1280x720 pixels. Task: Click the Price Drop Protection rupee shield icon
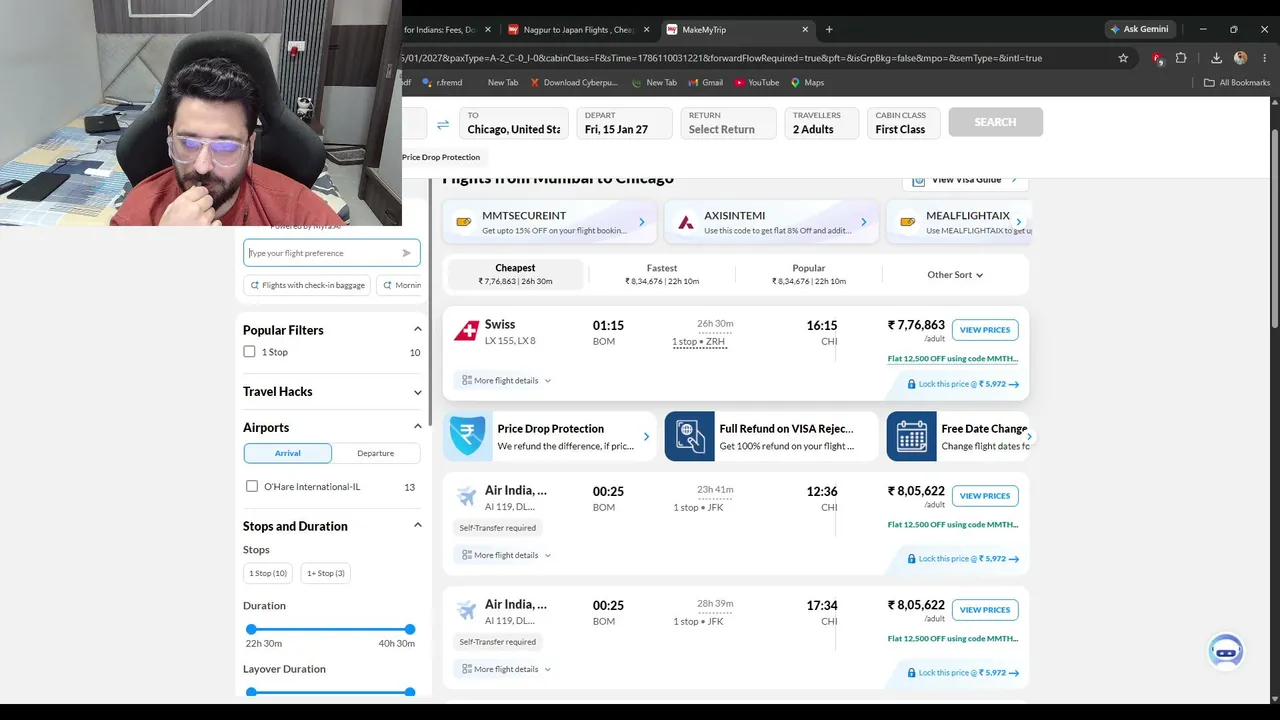click(x=467, y=436)
